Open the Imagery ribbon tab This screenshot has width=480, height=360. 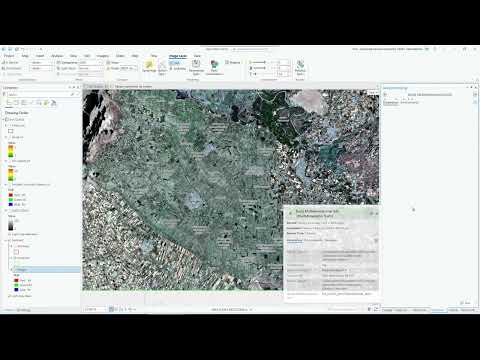click(x=103, y=56)
